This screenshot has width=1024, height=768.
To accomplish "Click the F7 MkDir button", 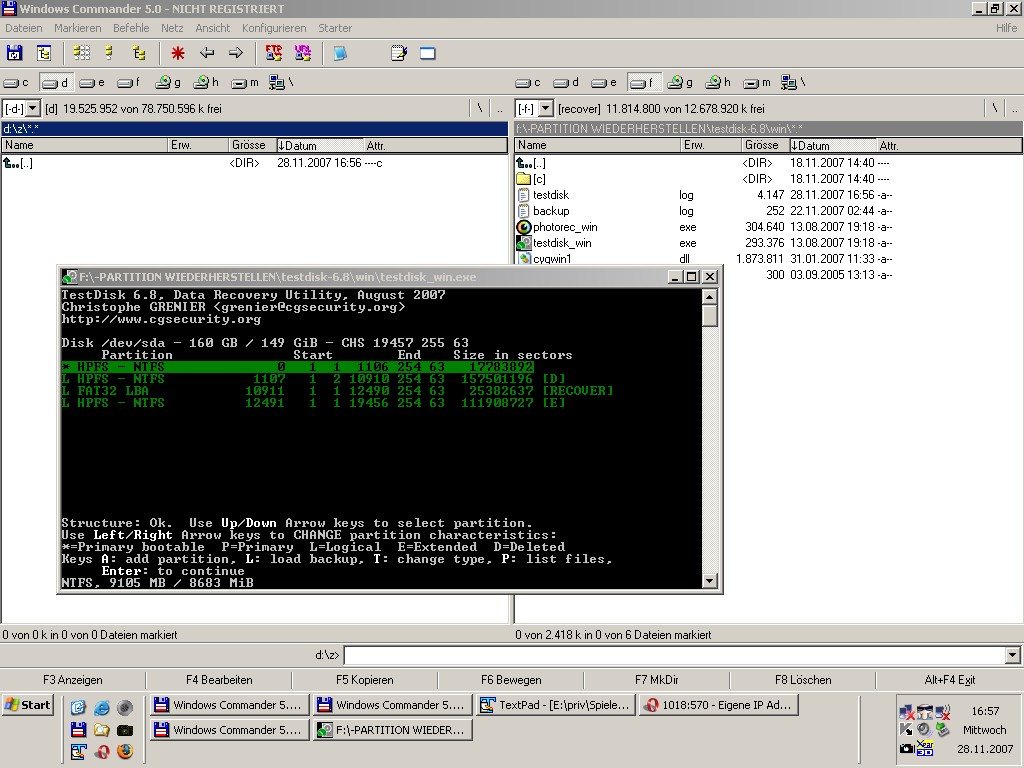I will [656, 680].
